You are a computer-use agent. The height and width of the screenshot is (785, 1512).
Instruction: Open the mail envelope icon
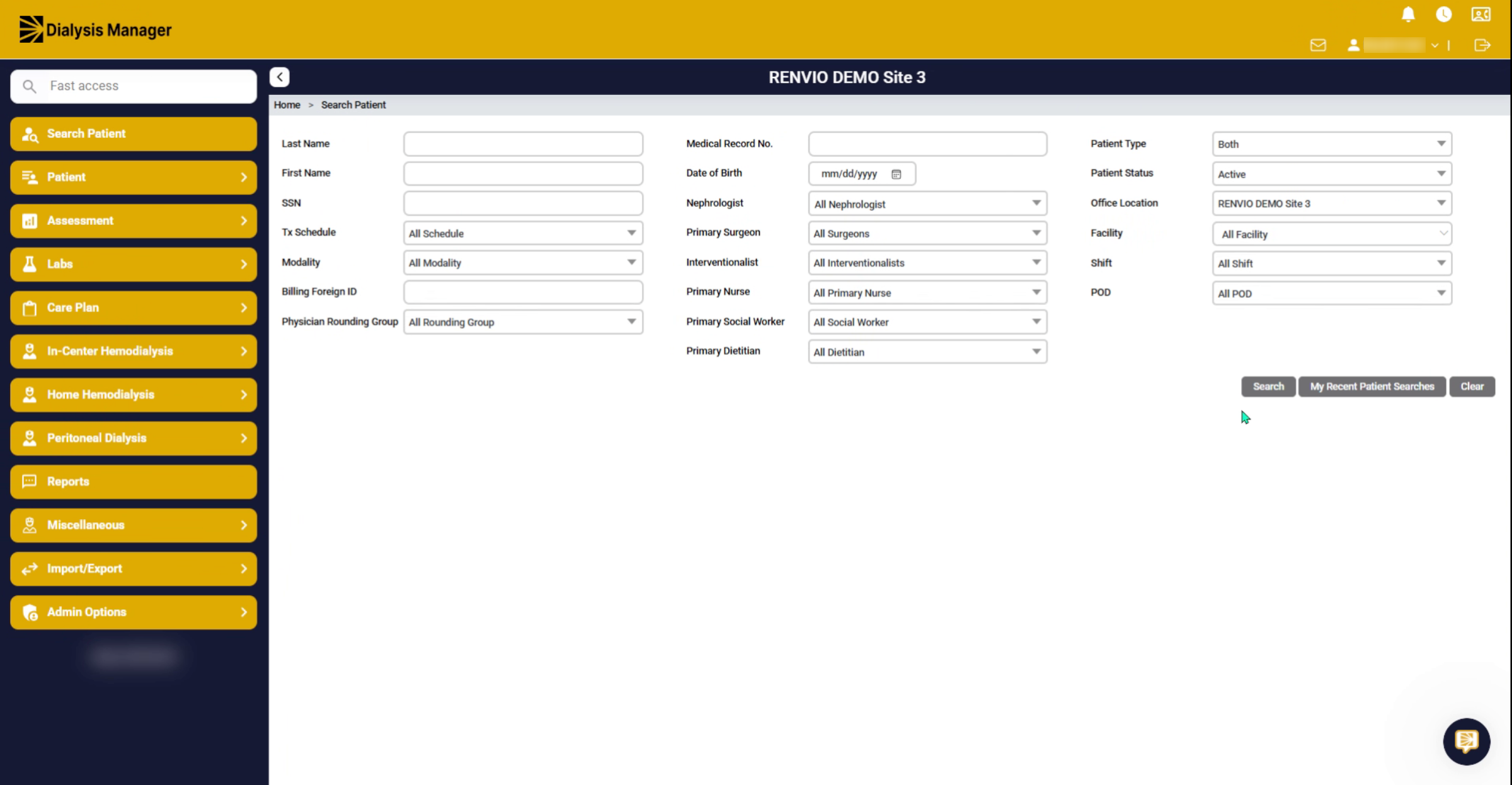point(1318,45)
